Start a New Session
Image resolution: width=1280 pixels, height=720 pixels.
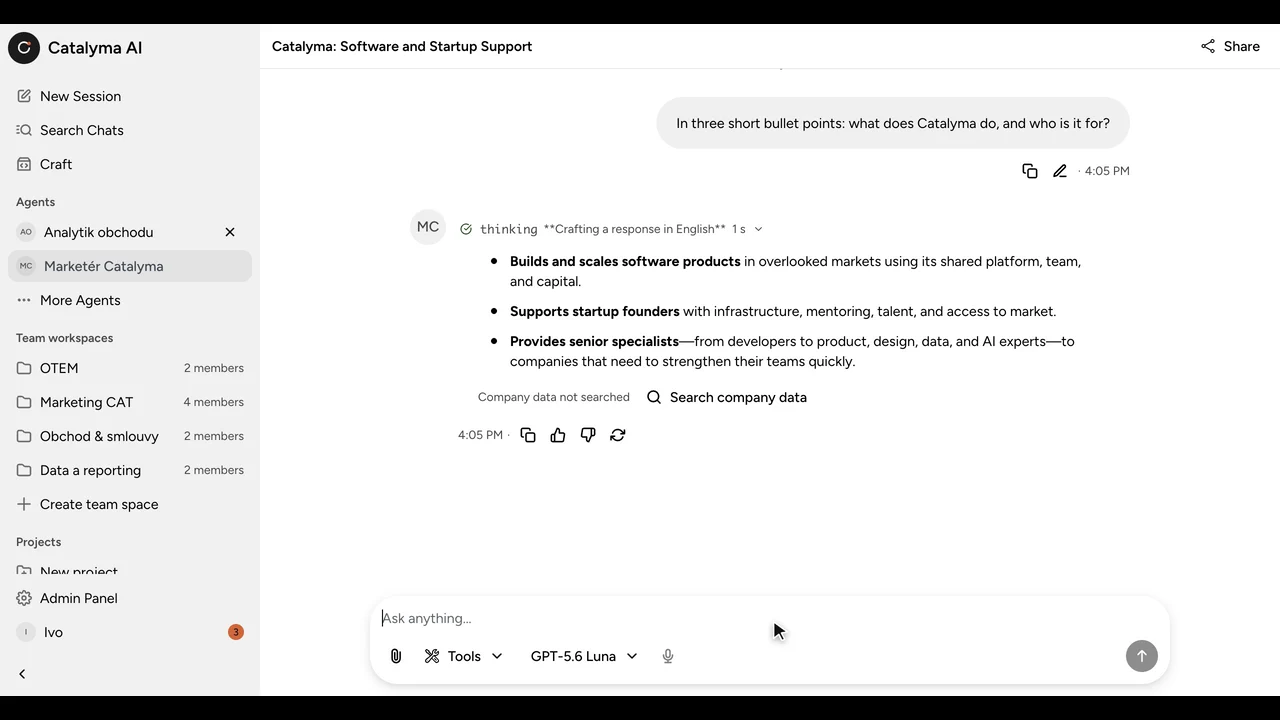tap(130, 96)
